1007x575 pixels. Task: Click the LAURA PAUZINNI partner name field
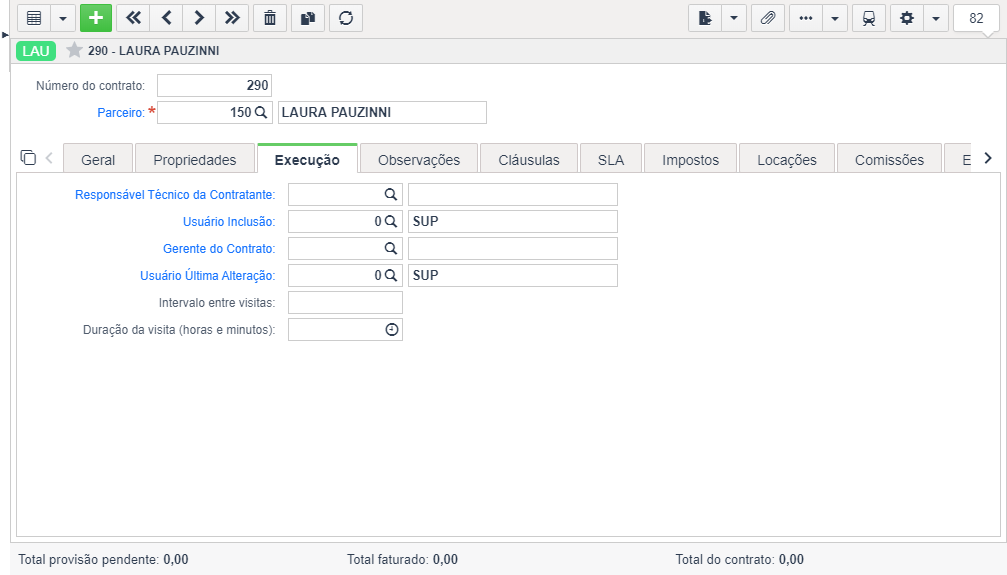pos(382,112)
